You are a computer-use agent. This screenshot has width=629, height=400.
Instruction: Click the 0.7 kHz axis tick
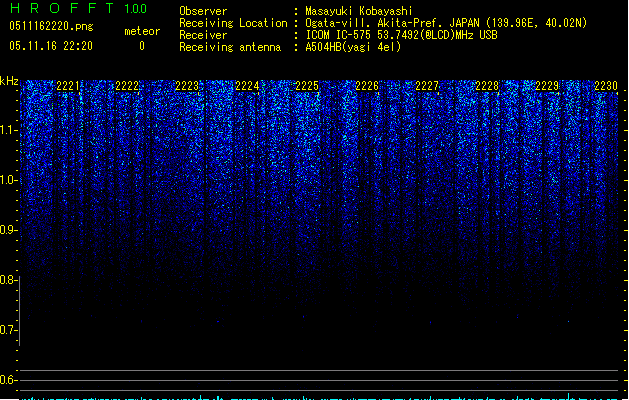(x=9, y=330)
